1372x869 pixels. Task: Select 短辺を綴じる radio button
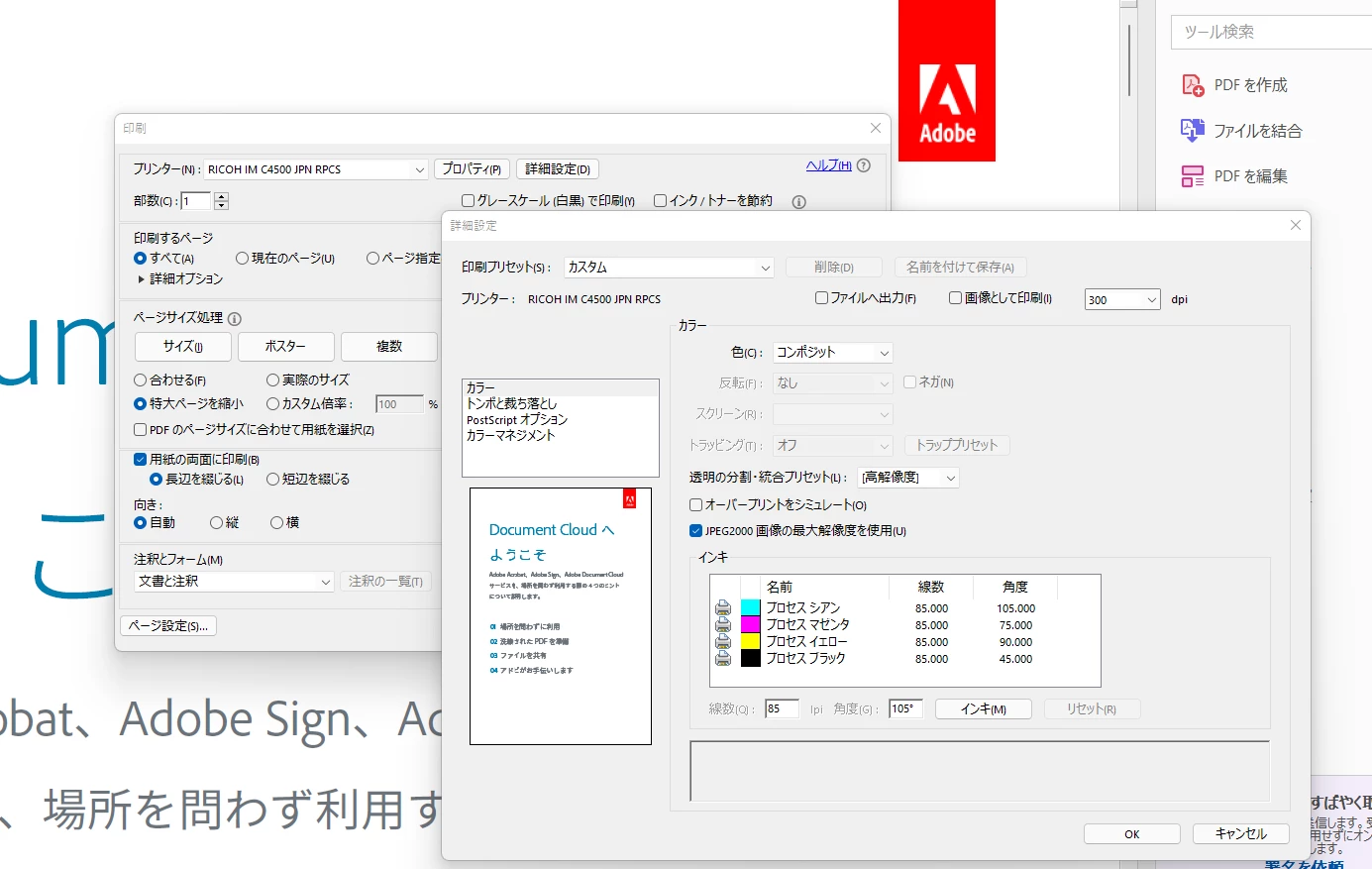coord(272,480)
